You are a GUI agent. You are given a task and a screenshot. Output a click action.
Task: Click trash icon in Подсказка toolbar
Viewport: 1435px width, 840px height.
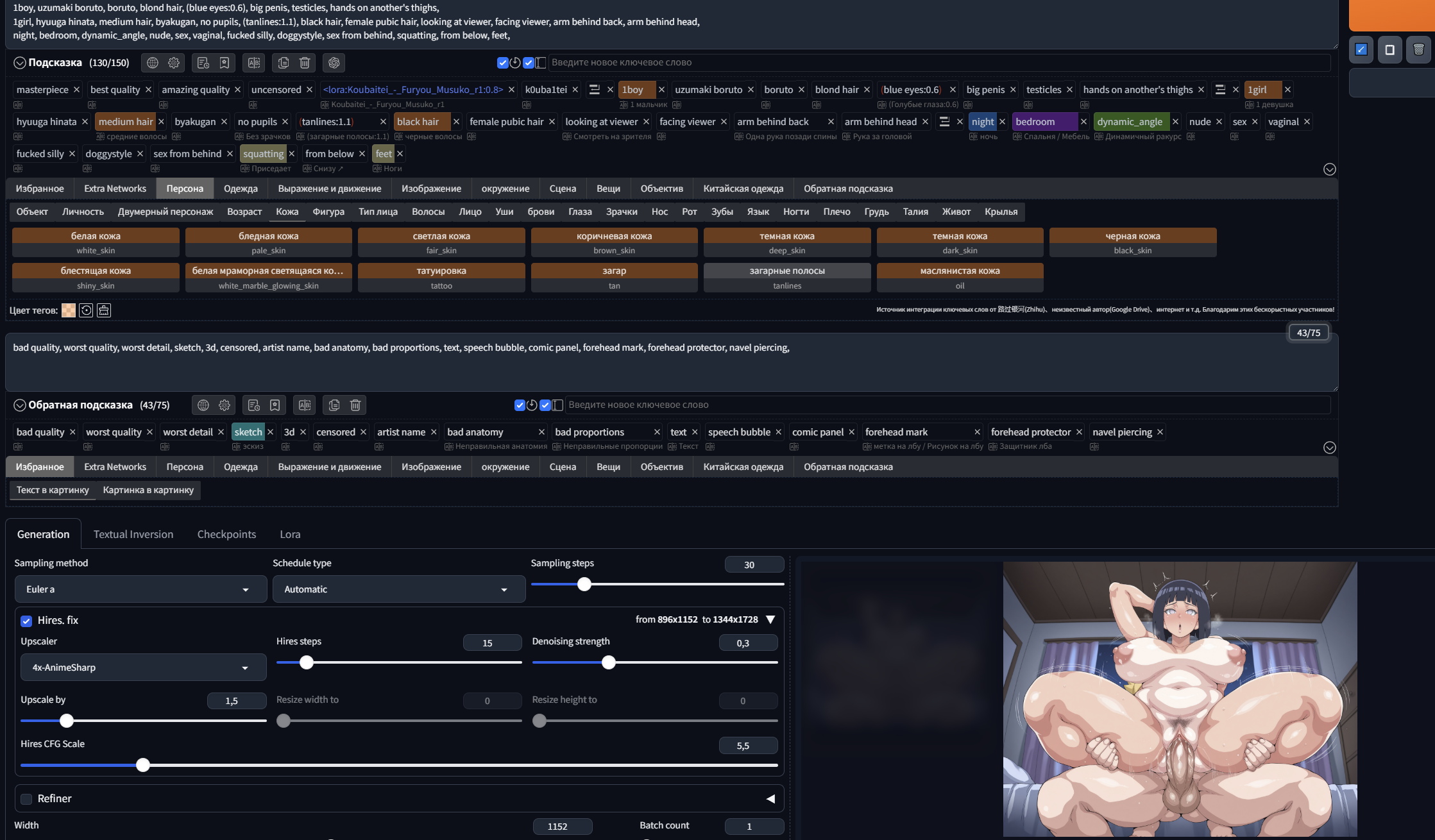coord(305,63)
